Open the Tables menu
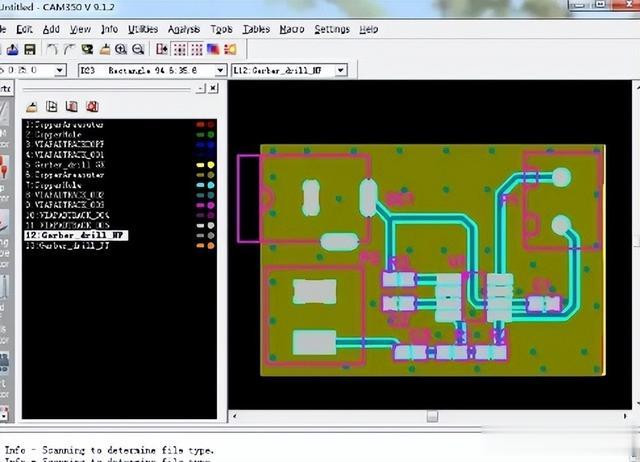This screenshot has height=462, width=640. (x=256, y=29)
